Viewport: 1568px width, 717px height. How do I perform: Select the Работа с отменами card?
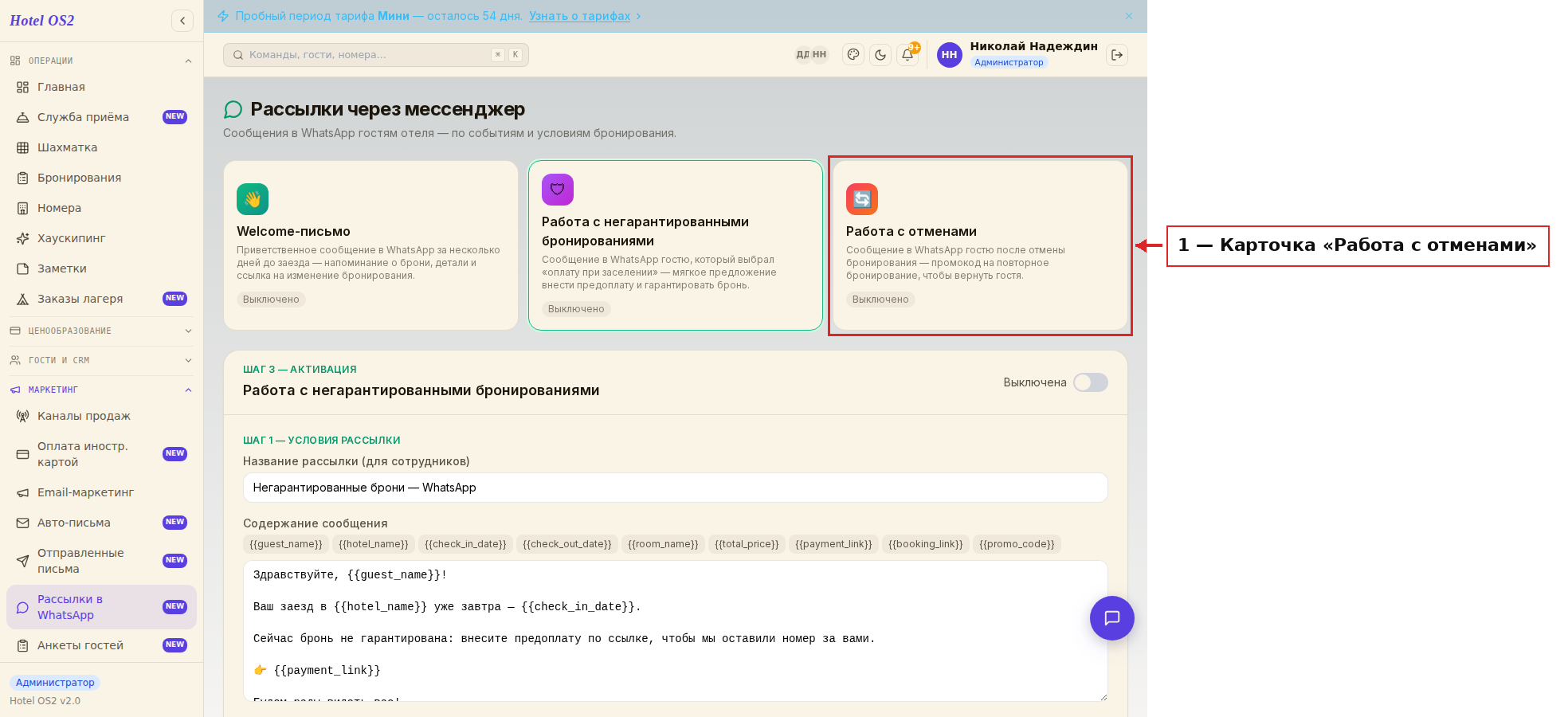[980, 245]
